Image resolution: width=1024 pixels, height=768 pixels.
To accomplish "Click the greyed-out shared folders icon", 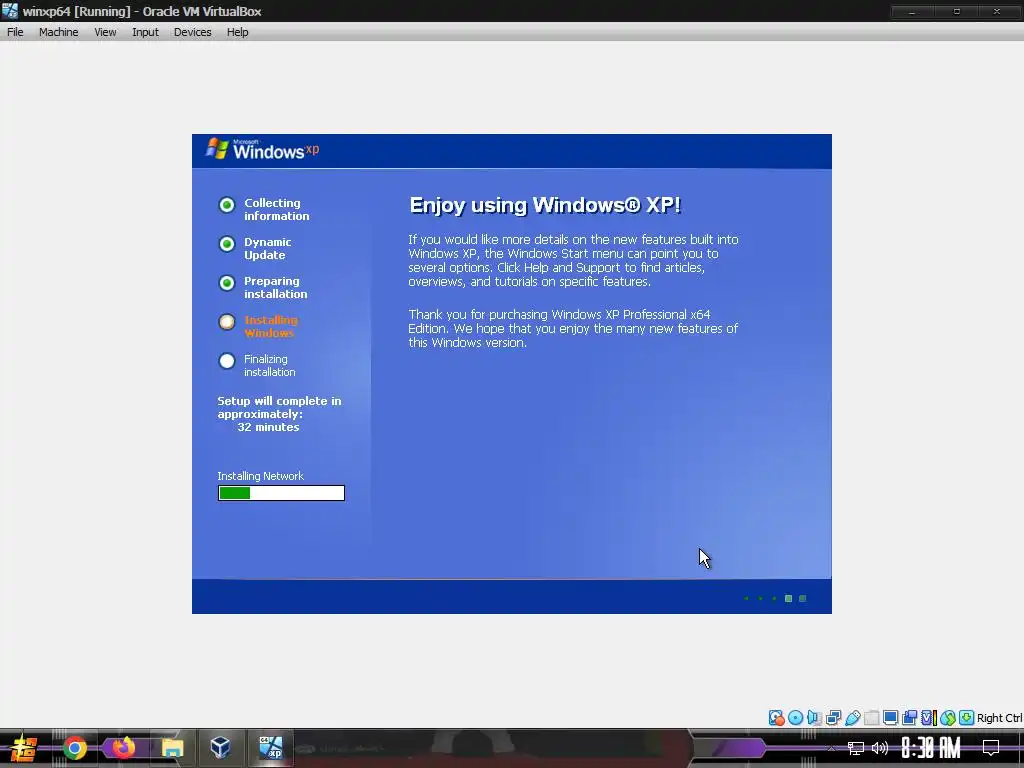I will coord(871,718).
